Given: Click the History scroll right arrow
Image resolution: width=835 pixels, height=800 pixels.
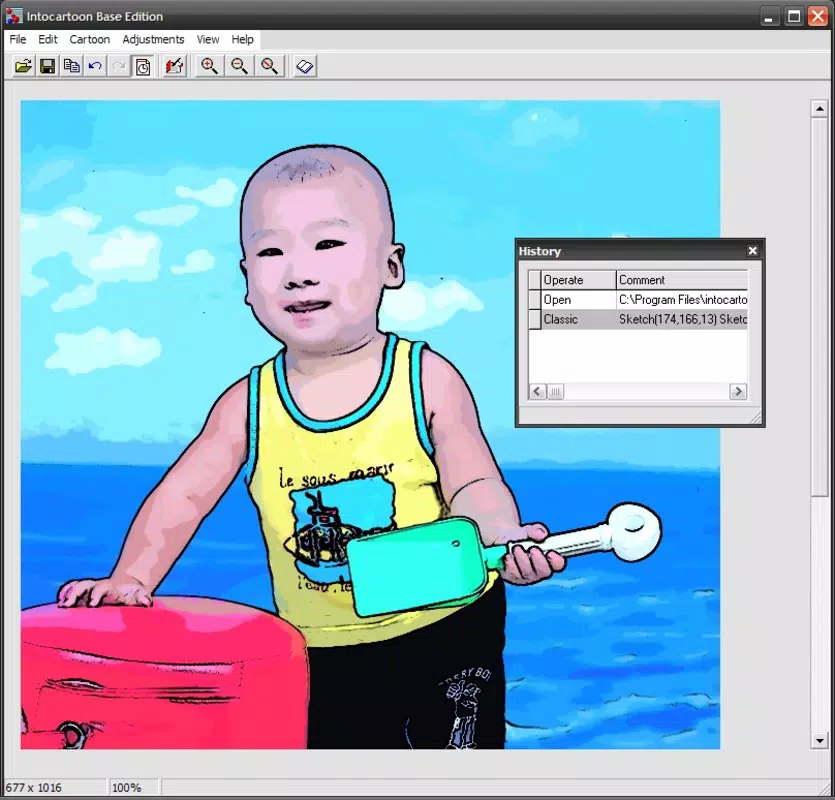Looking at the screenshot, I should click(x=738, y=392).
